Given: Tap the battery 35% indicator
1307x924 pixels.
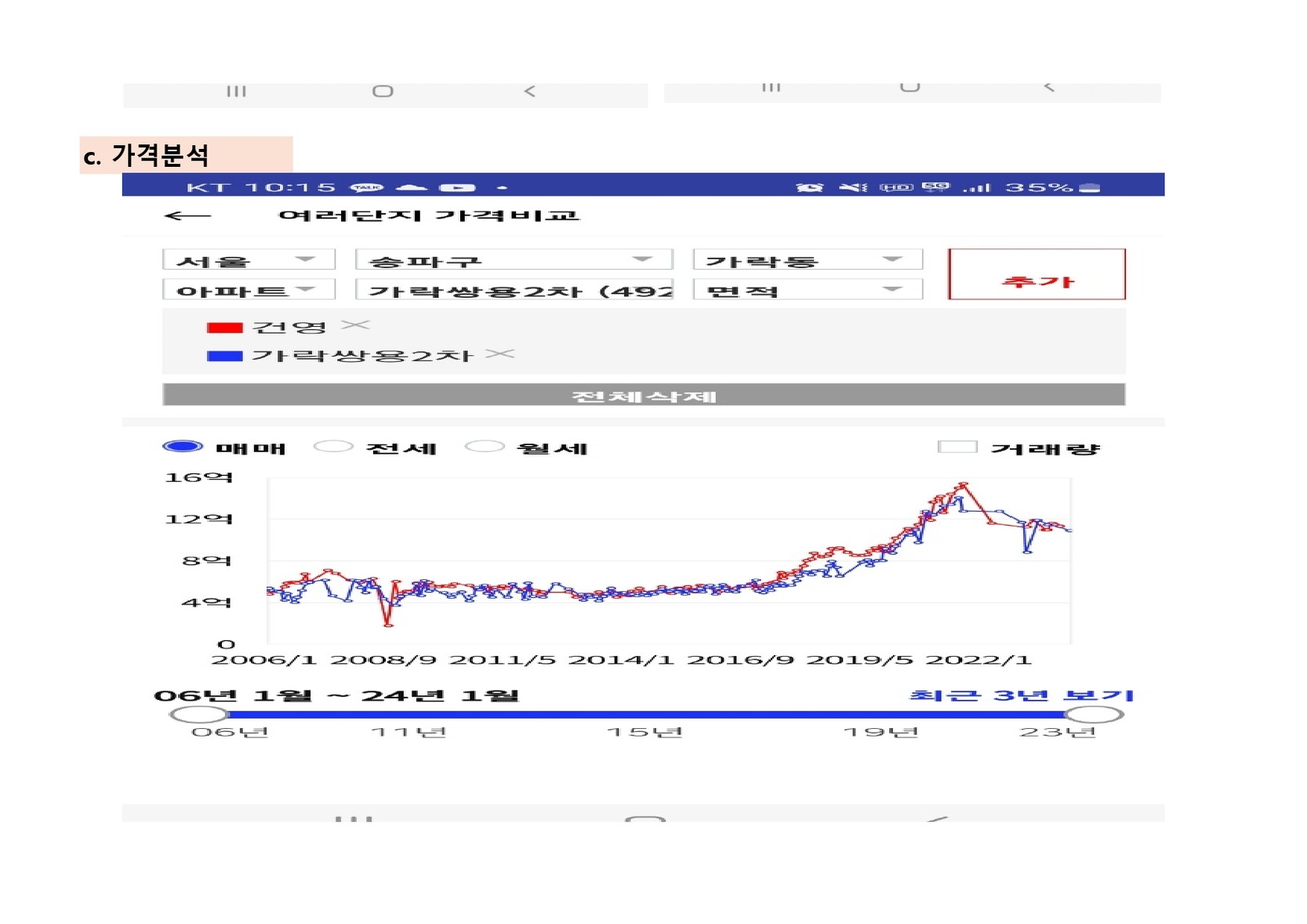Looking at the screenshot, I should coord(1053,187).
